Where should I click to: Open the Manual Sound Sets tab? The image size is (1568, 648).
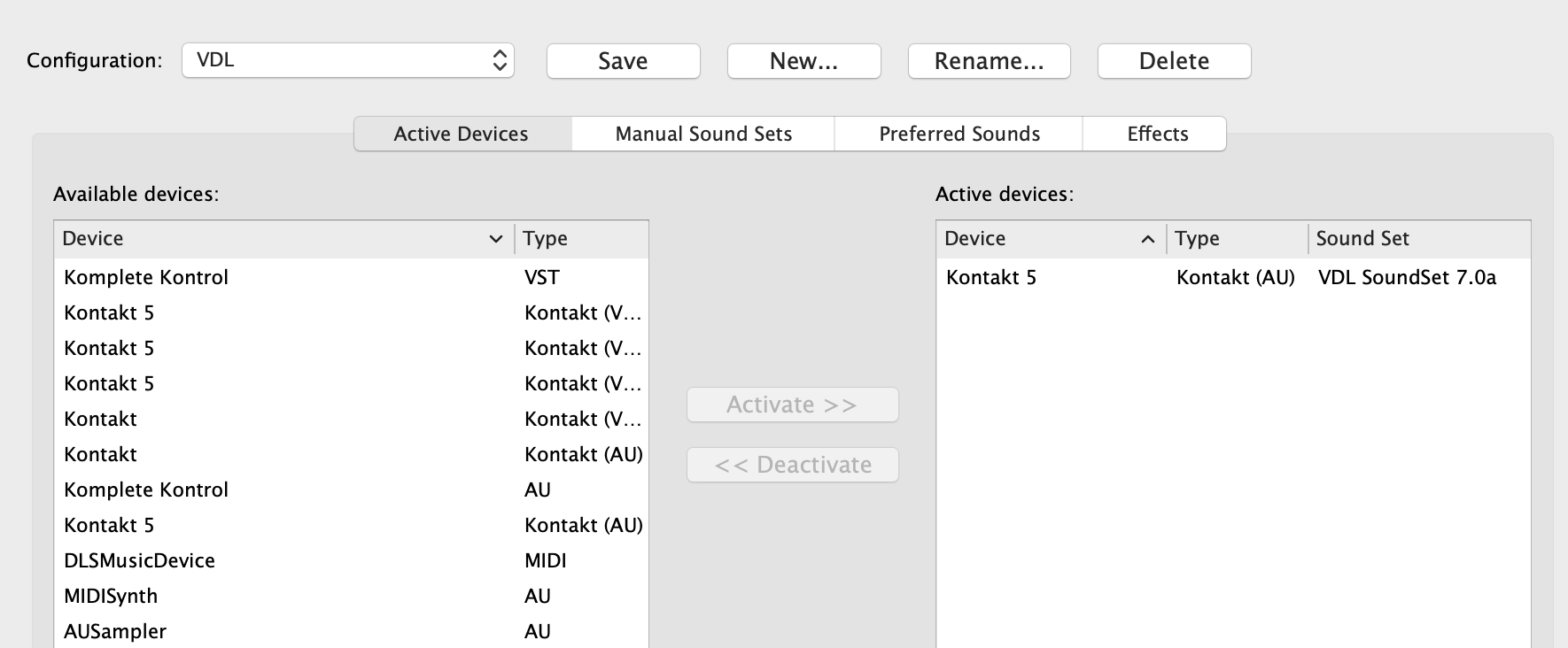pyautogui.click(x=703, y=134)
